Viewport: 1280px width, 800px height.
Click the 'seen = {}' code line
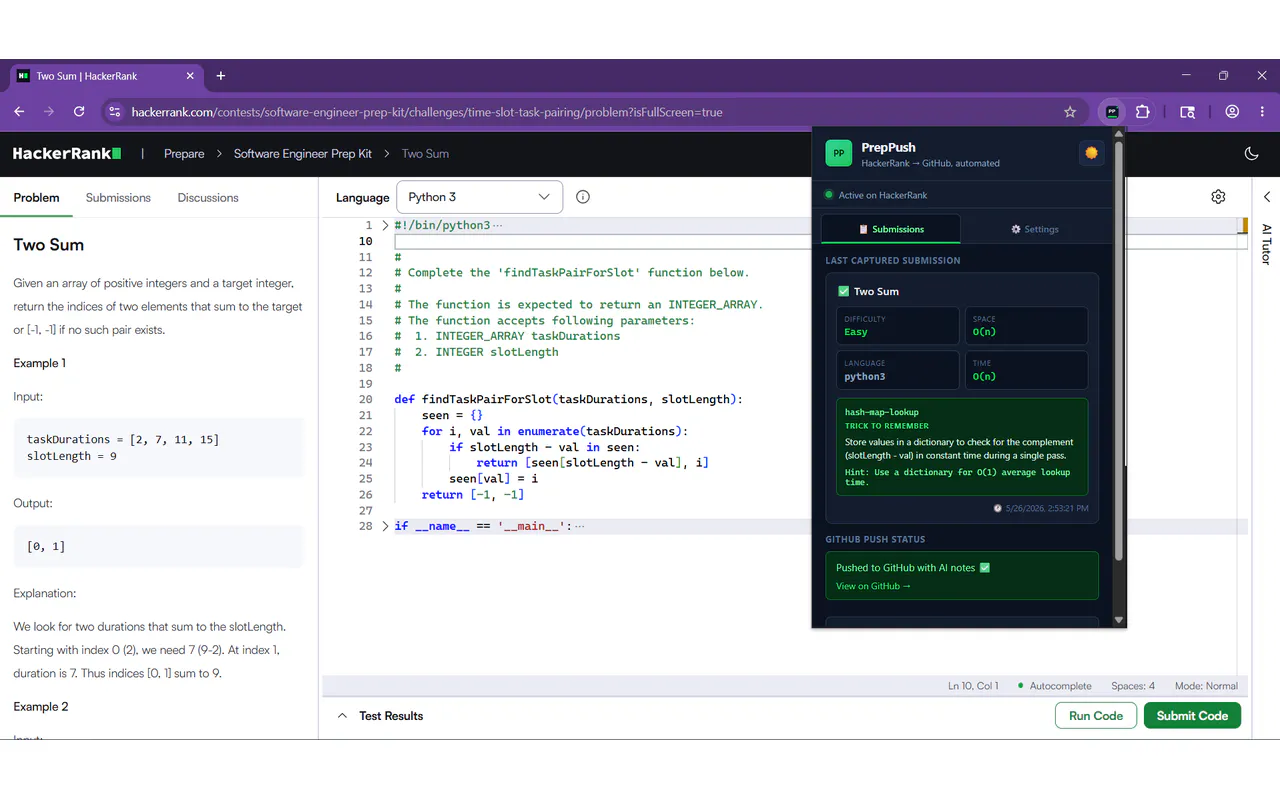[x=453, y=415]
